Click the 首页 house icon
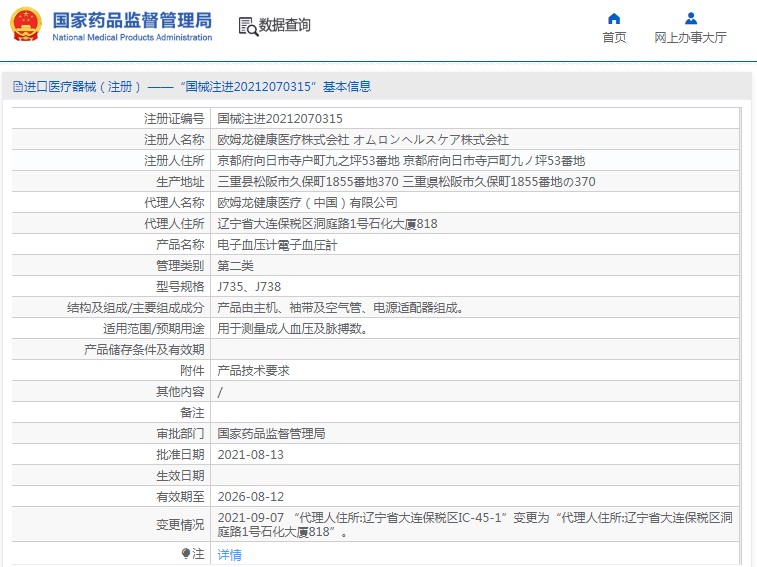 614,18
